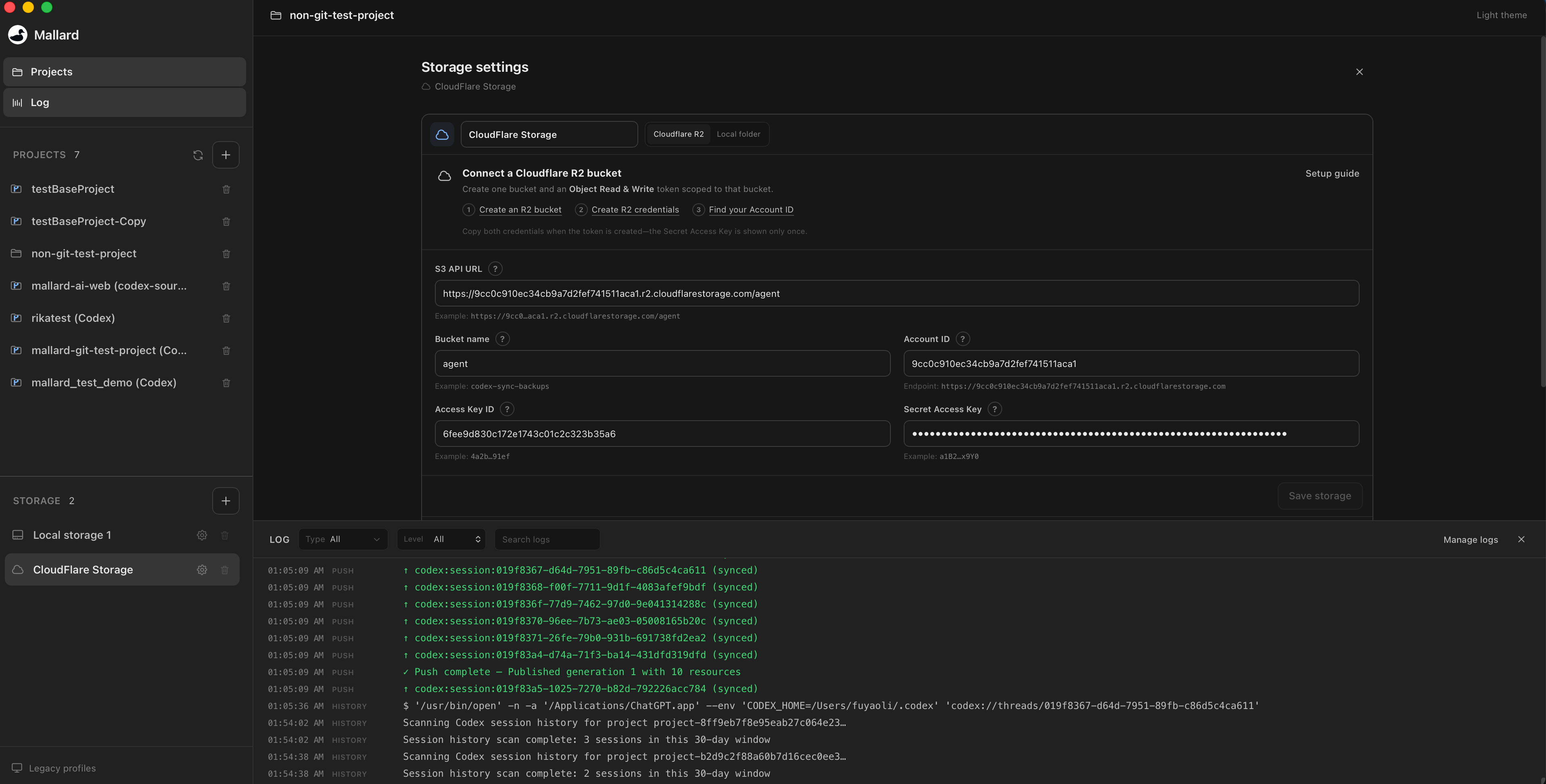
Task: Open the log Level dropdown
Action: point(442,539)
